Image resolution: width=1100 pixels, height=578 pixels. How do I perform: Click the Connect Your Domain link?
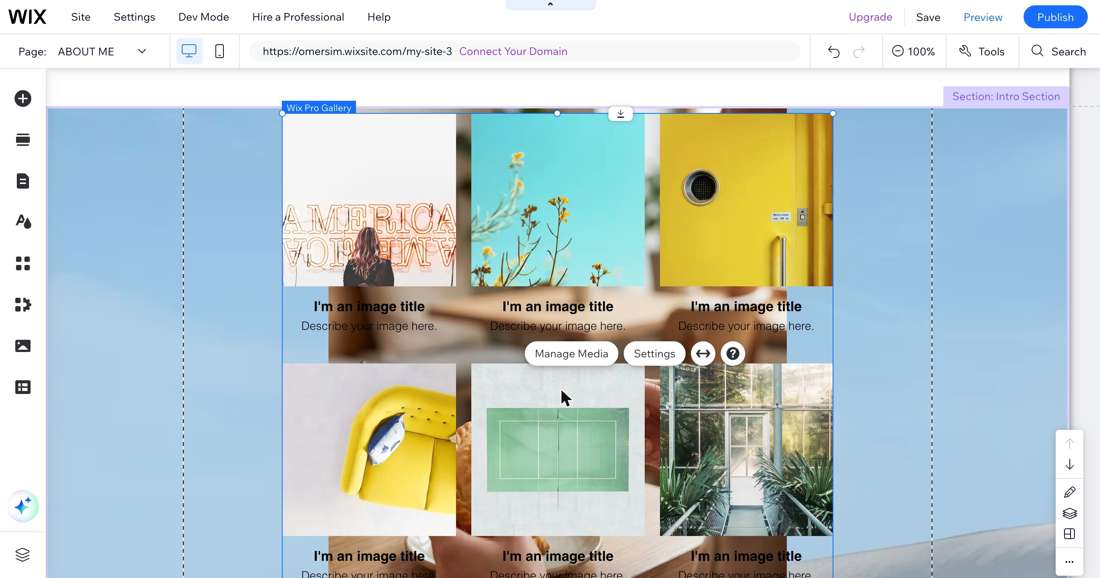(513, 51)
